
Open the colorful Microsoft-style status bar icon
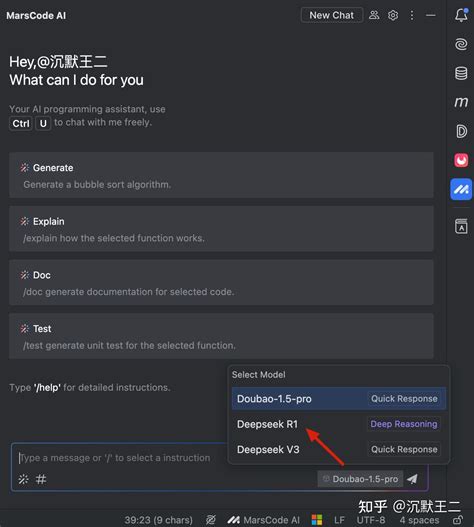[x=317, y=520]
